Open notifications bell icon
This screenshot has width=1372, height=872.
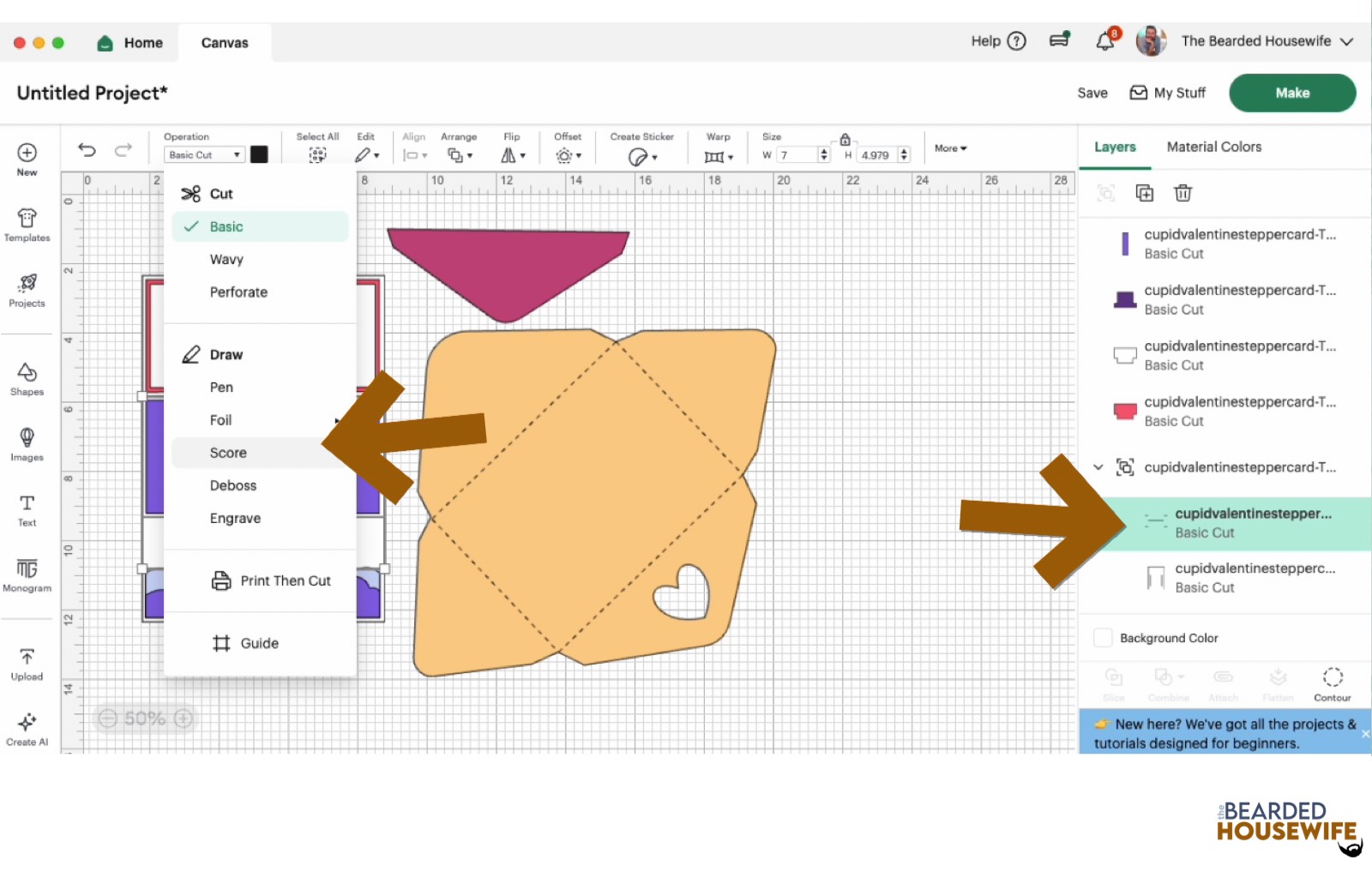(x=1105, y=41)
